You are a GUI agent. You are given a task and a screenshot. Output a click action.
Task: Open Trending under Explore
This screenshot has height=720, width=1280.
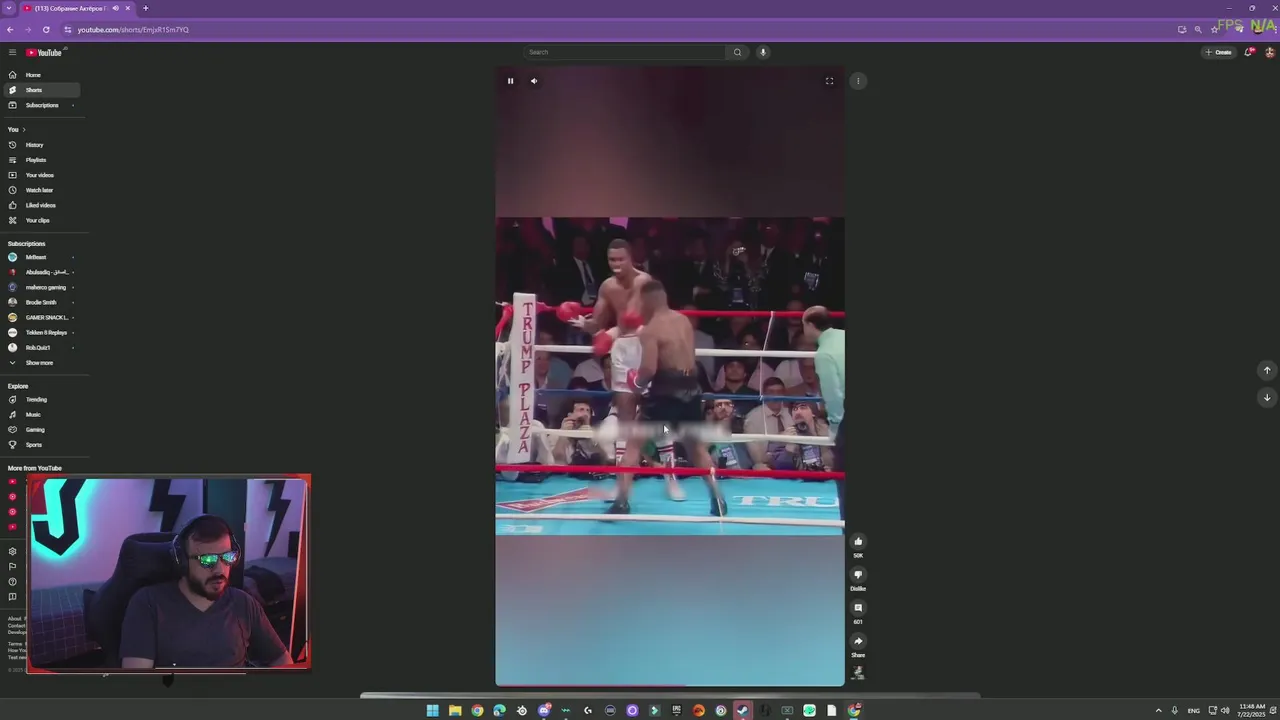click(40, 399)
